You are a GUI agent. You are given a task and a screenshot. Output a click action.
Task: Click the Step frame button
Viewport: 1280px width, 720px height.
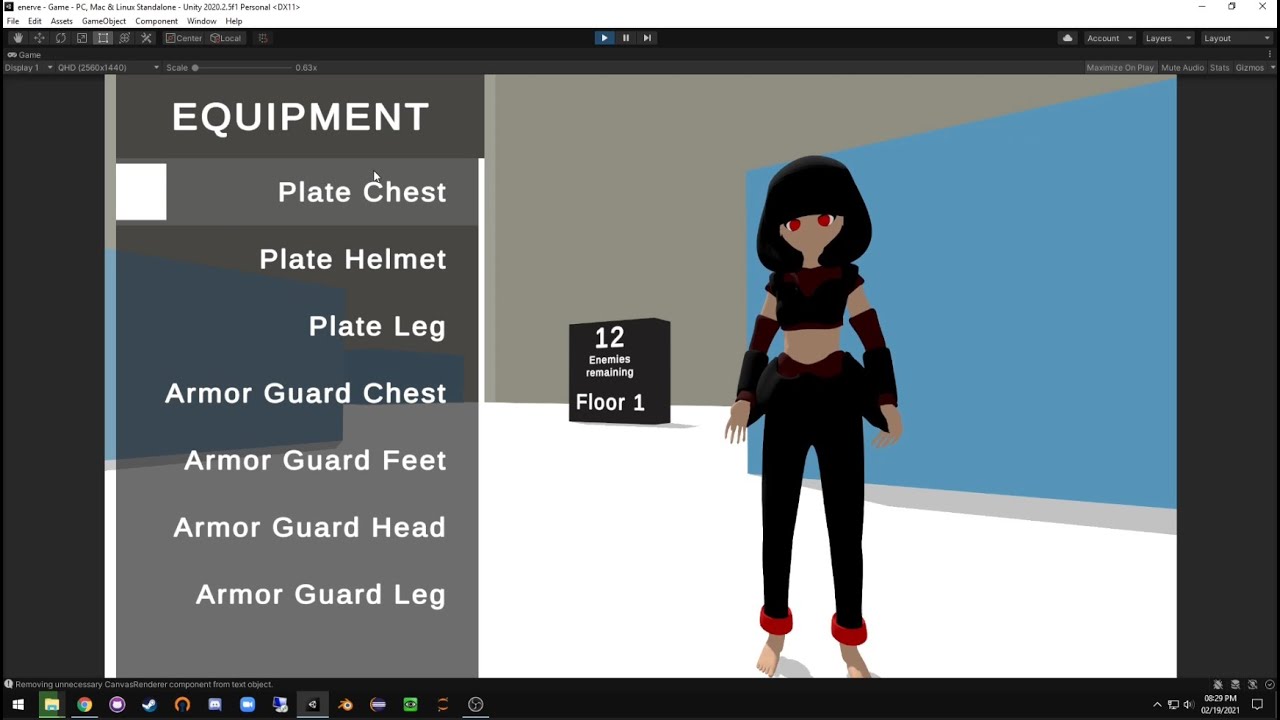[x=647, y=38]
